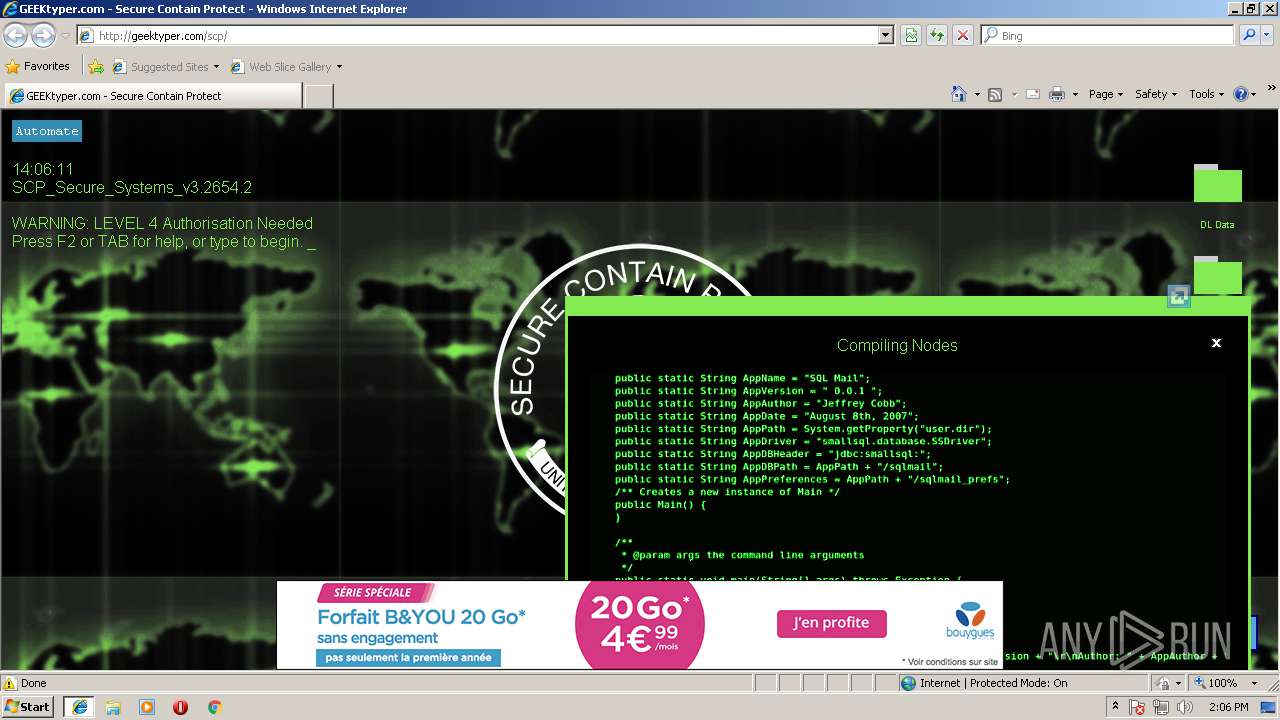
Task: Open the Page menu
Action: pyautogui.click(x=1105, y=94)
